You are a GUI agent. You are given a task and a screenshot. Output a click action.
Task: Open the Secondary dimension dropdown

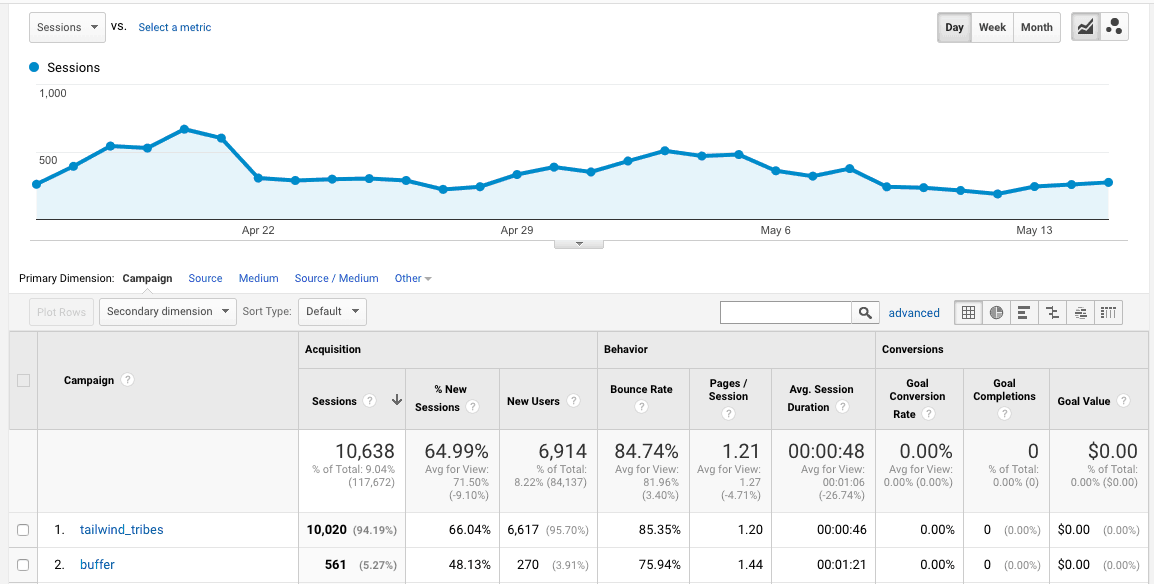167,311
